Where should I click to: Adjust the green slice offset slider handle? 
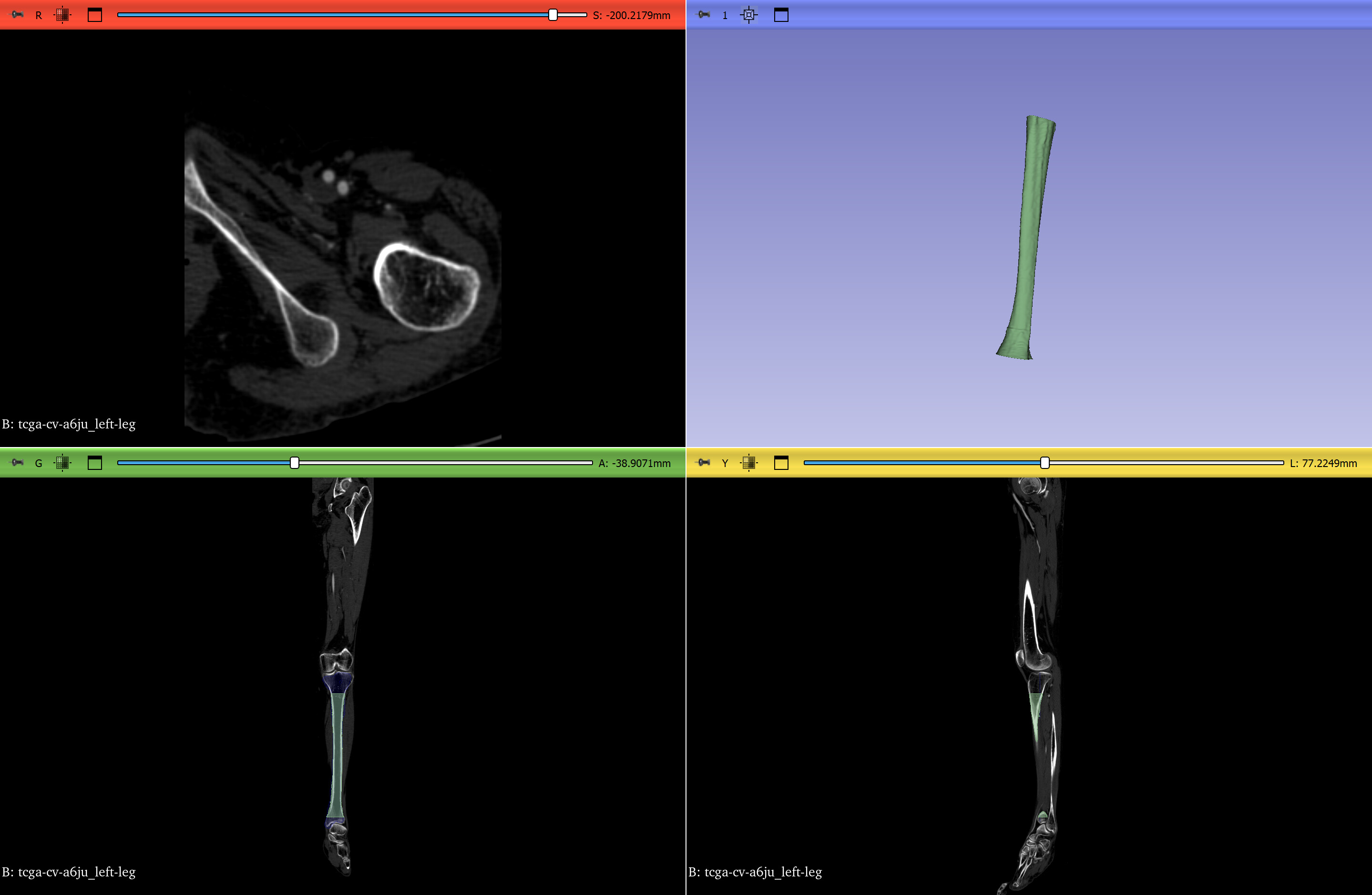pyautogui.click(x=295, y=463)
